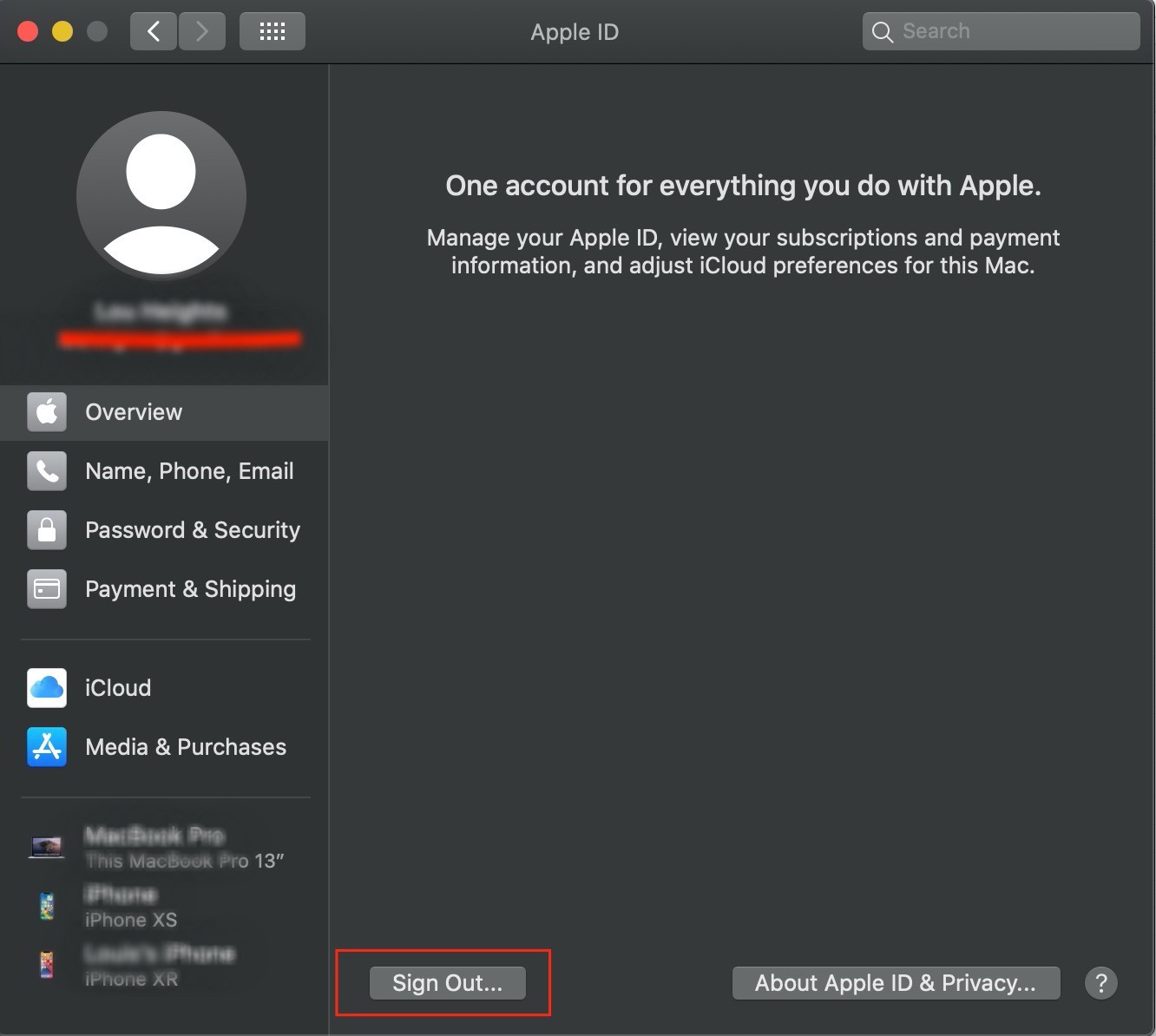Select the iPhone XR device
Screen dimensions: 1156x1036
tap(164, 966)
